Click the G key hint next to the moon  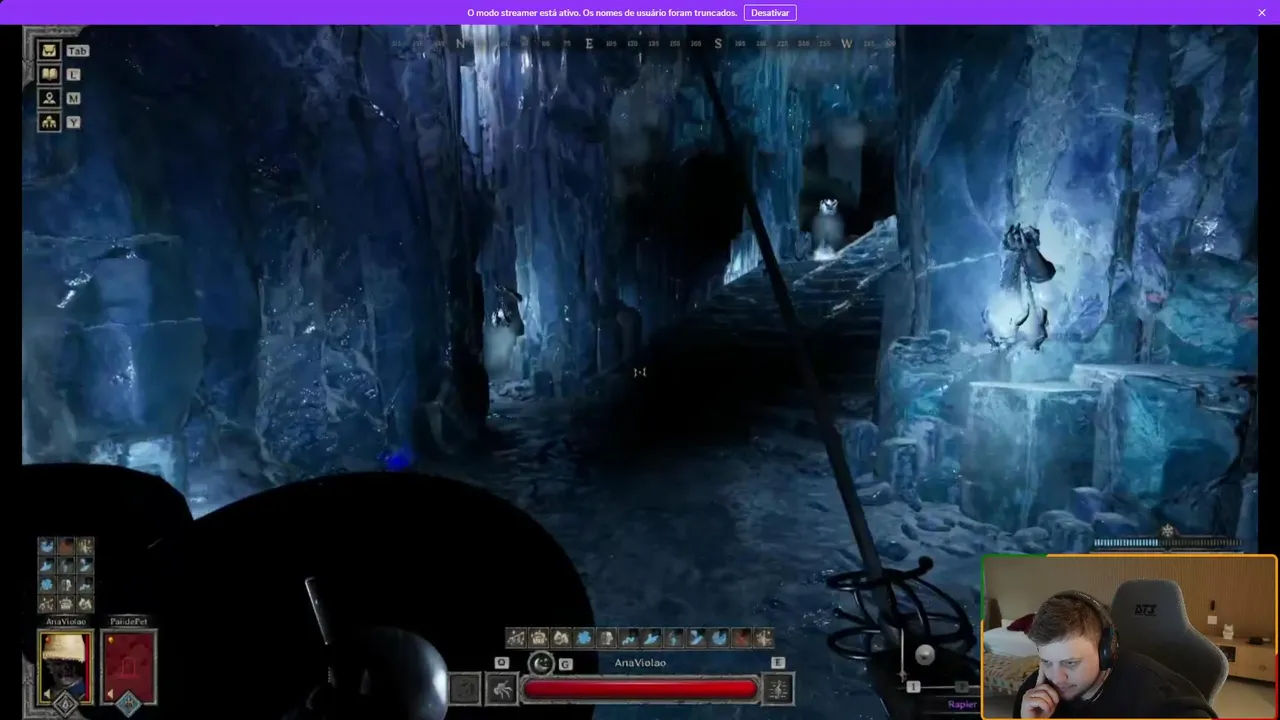click(566, 664)
